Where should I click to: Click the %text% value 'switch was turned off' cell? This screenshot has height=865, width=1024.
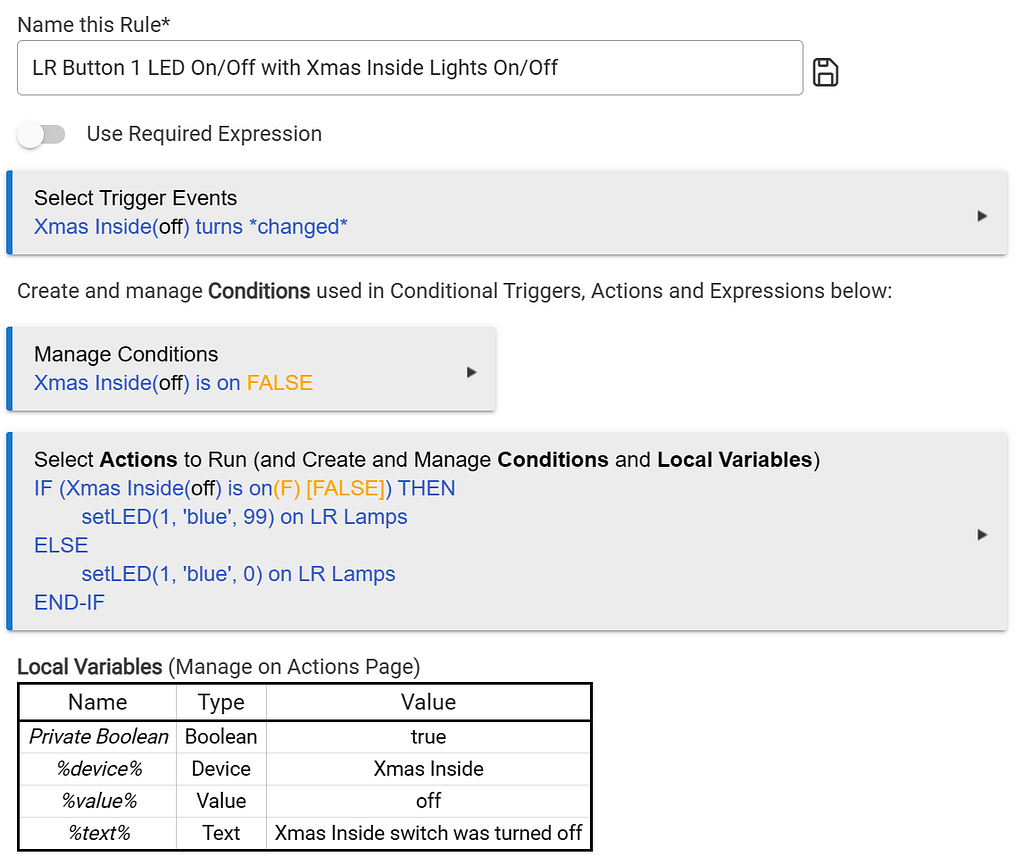tap(428, 833)
